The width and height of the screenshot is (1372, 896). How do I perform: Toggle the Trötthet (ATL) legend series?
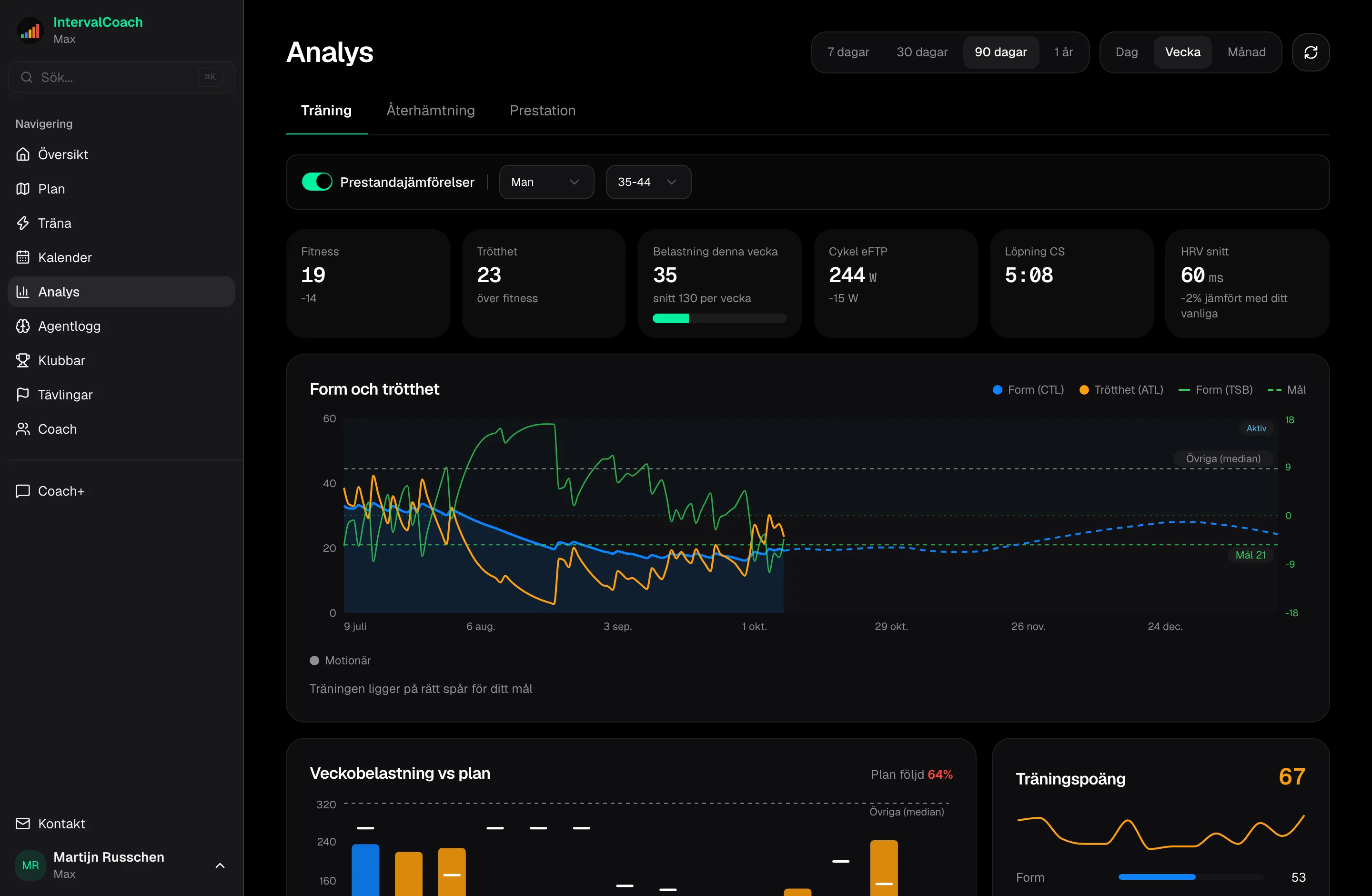pos(1120,390)
